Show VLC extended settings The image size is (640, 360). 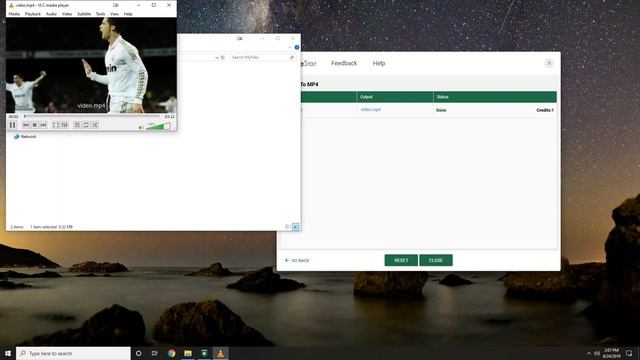pyautogui.click(x=64, y=125)
